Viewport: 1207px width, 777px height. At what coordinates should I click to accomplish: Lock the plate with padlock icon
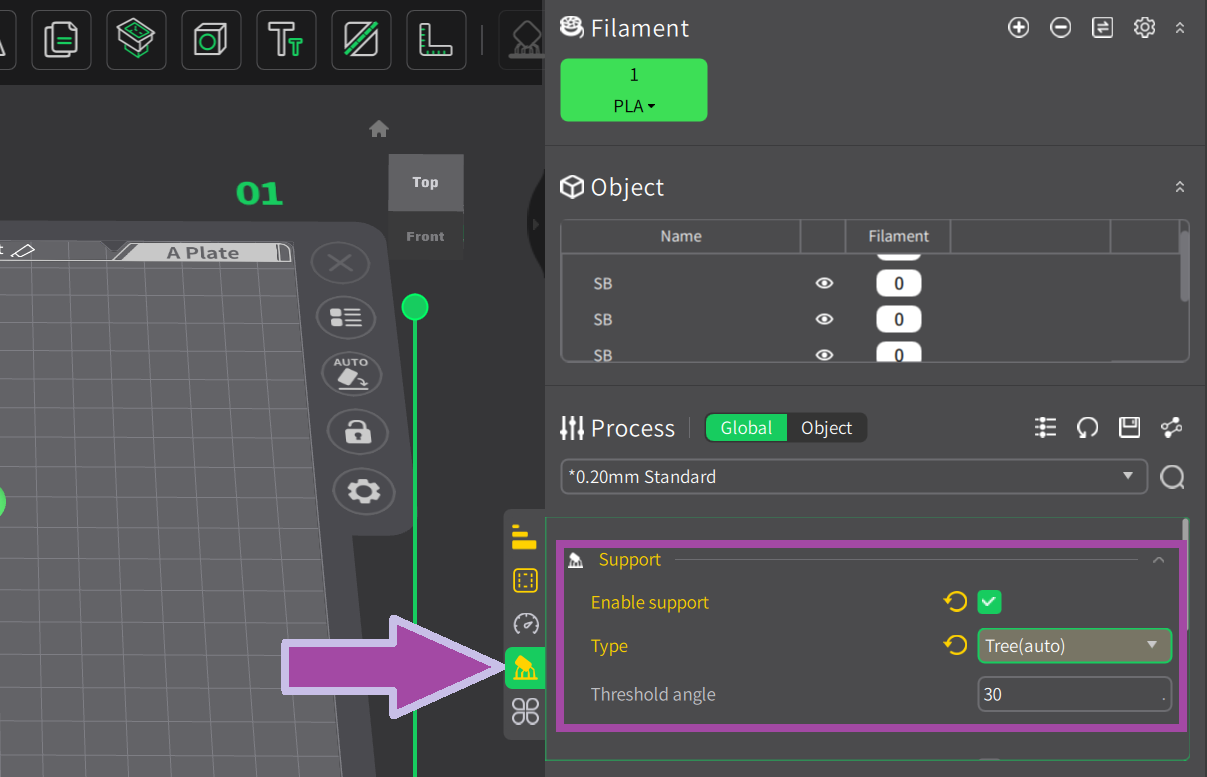coord(357,432)
